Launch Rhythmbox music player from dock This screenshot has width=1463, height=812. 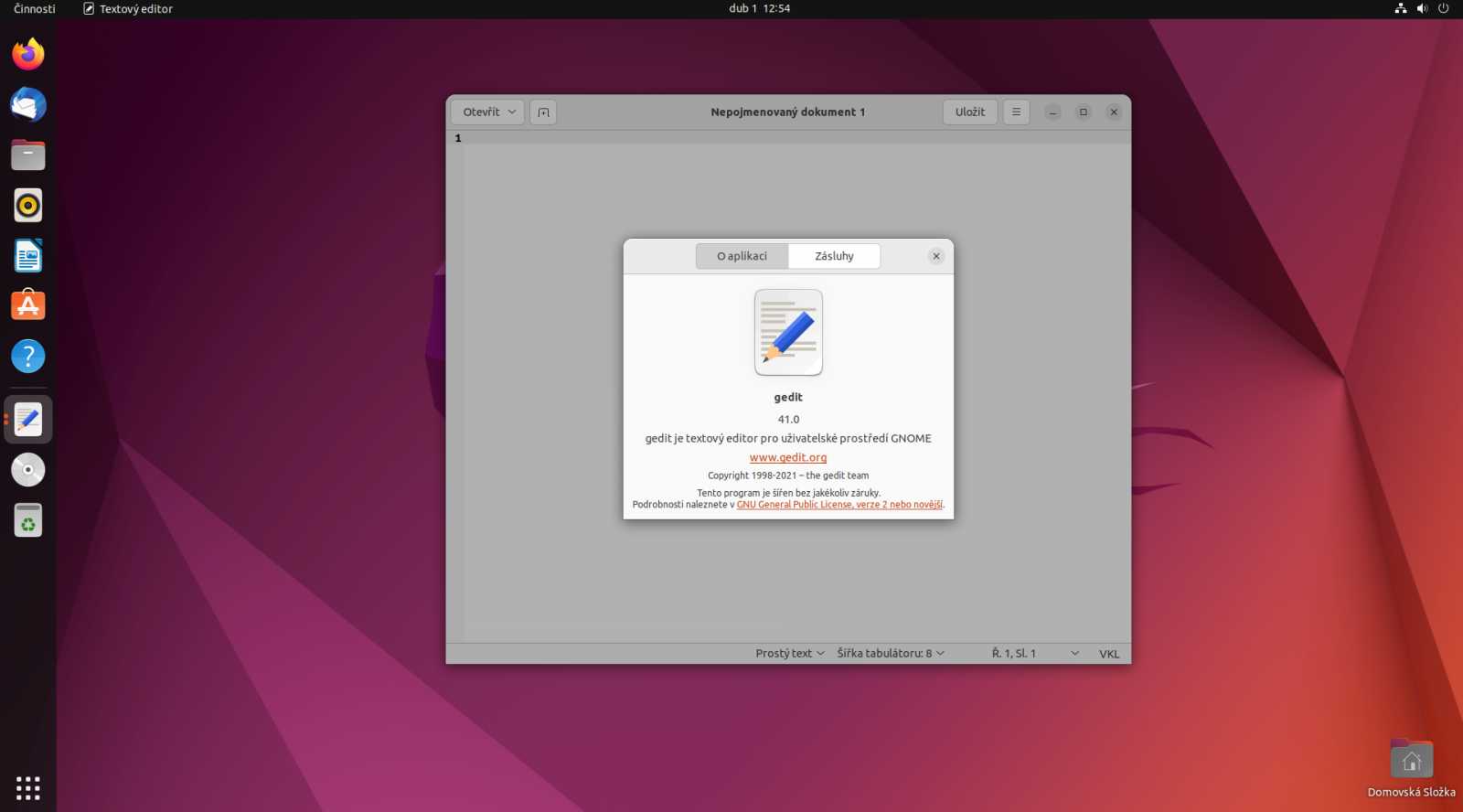pyautogui.click(x=28, y=205)
